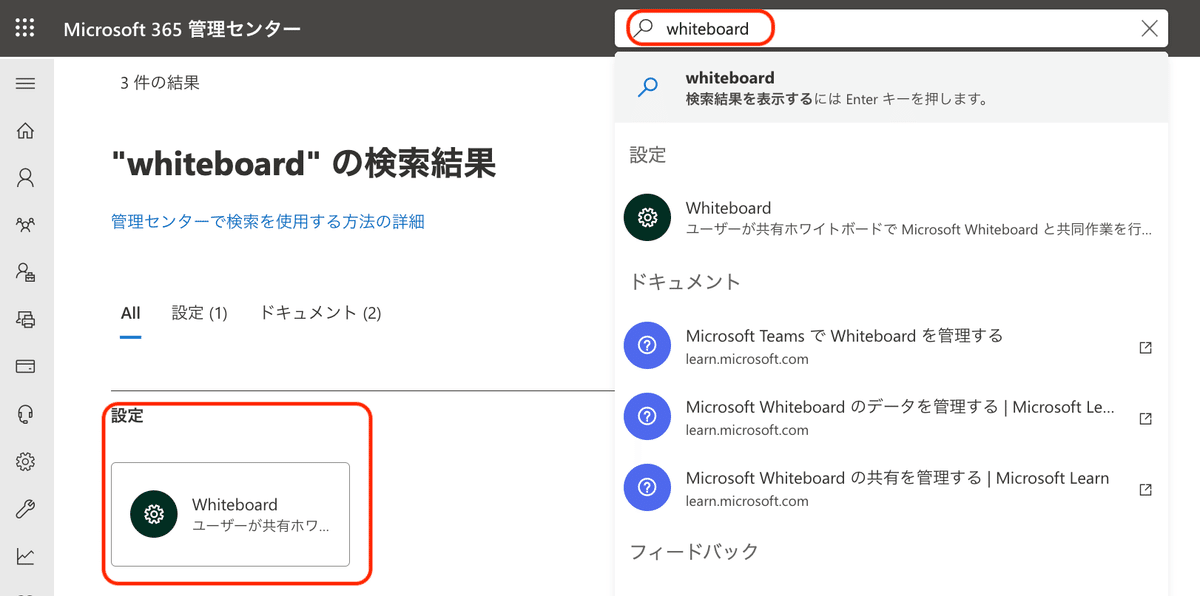1200x596 pixels.
Task: Click the ドキュメント heading in suggestions
Action: point(685,282)
